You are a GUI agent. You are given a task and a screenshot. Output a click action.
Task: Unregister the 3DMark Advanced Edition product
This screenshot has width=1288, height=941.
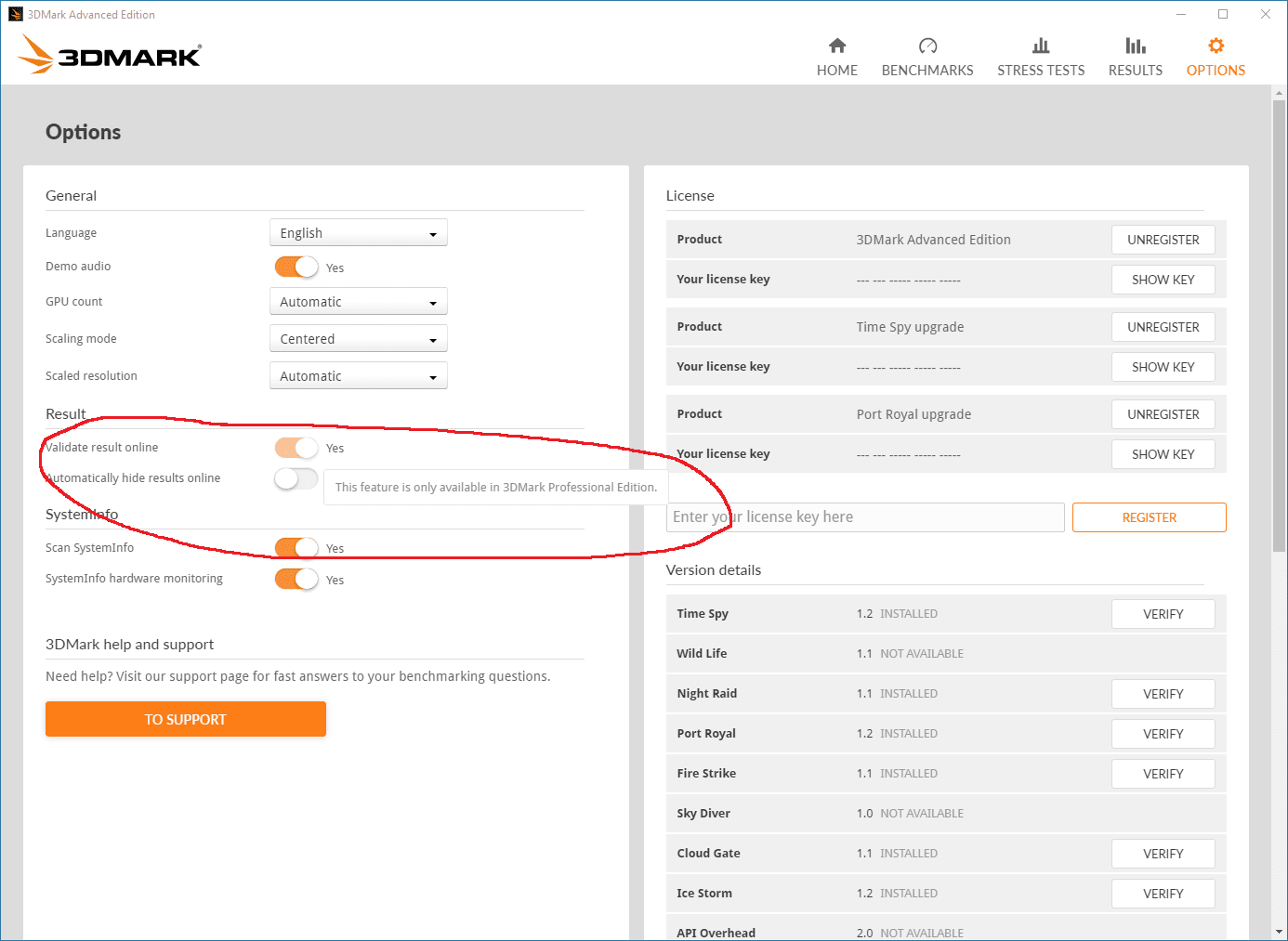[x=1163, y=240]
